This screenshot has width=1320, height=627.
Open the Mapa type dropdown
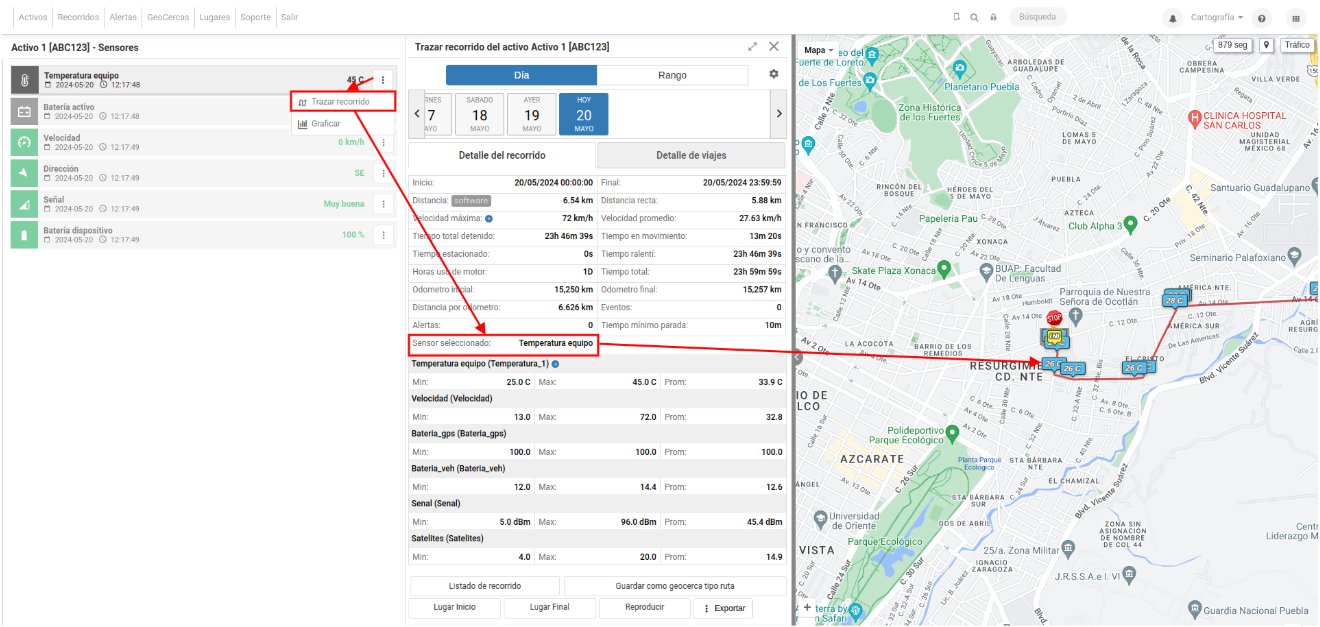(818, 50)
